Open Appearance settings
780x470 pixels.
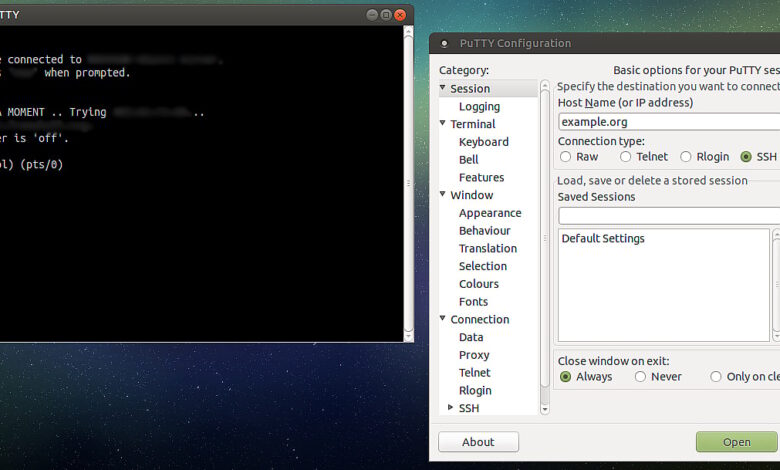pyautogui.click(x=490, y=213)
